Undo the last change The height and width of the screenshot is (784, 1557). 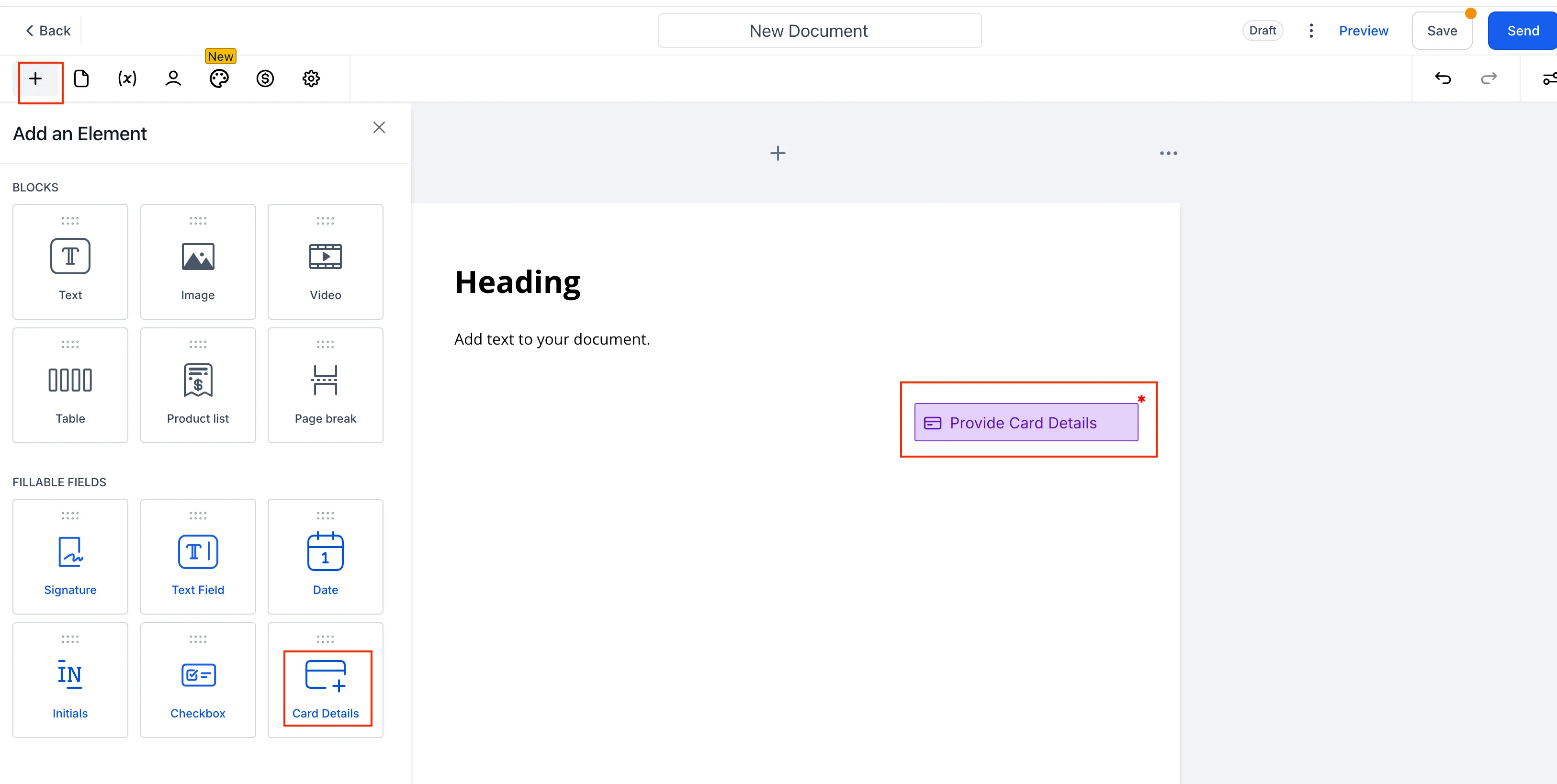(1444, 78)
